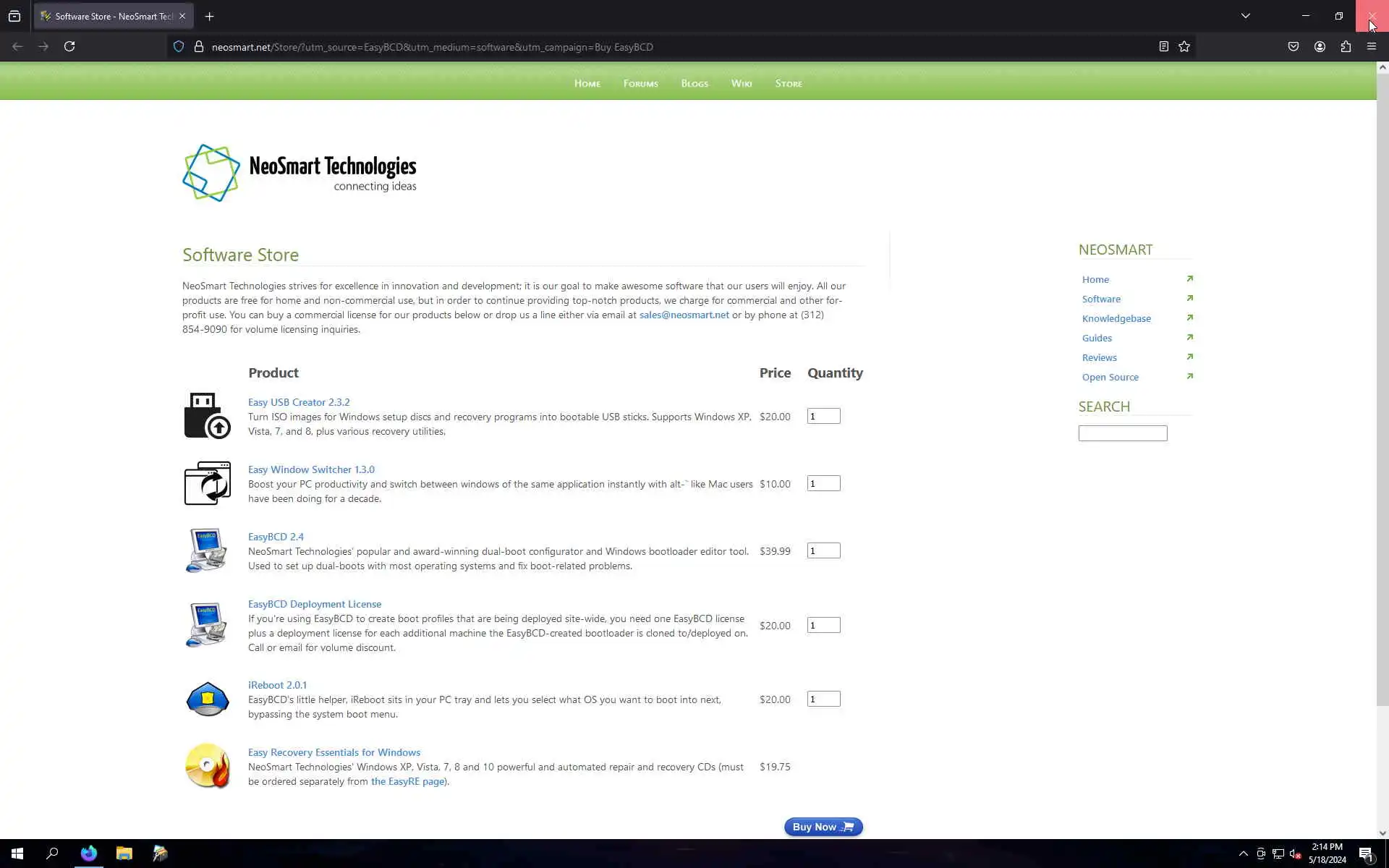The width and height of the screenshot is (1389, 868).
Task: Toggle reader view icon in address bar
Action: [1163, 46]
